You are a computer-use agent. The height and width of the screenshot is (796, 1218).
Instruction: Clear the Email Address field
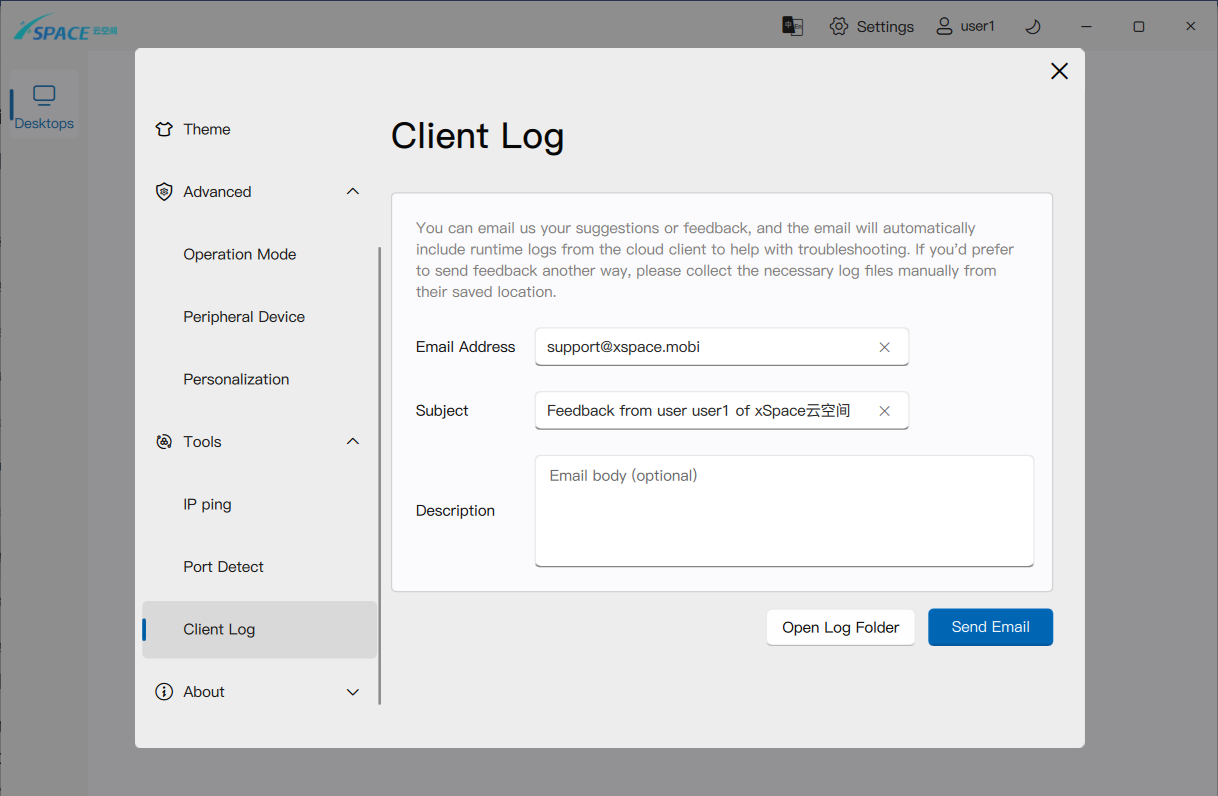point(884,347)
